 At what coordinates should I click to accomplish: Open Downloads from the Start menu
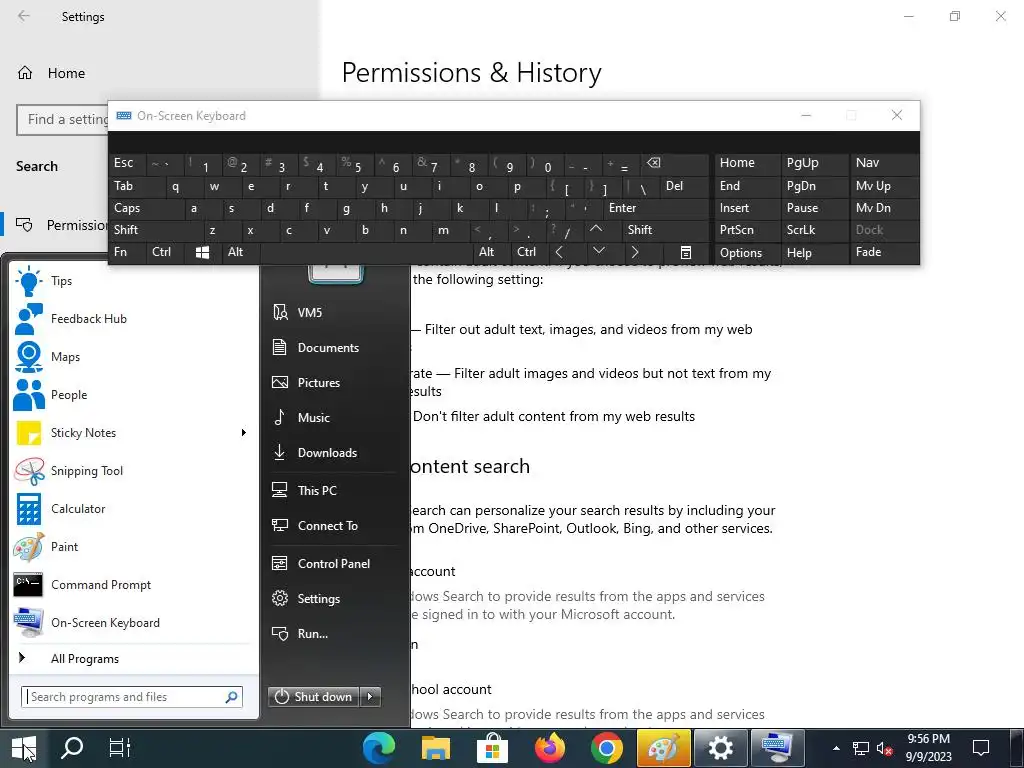click(x=333, y=453)
